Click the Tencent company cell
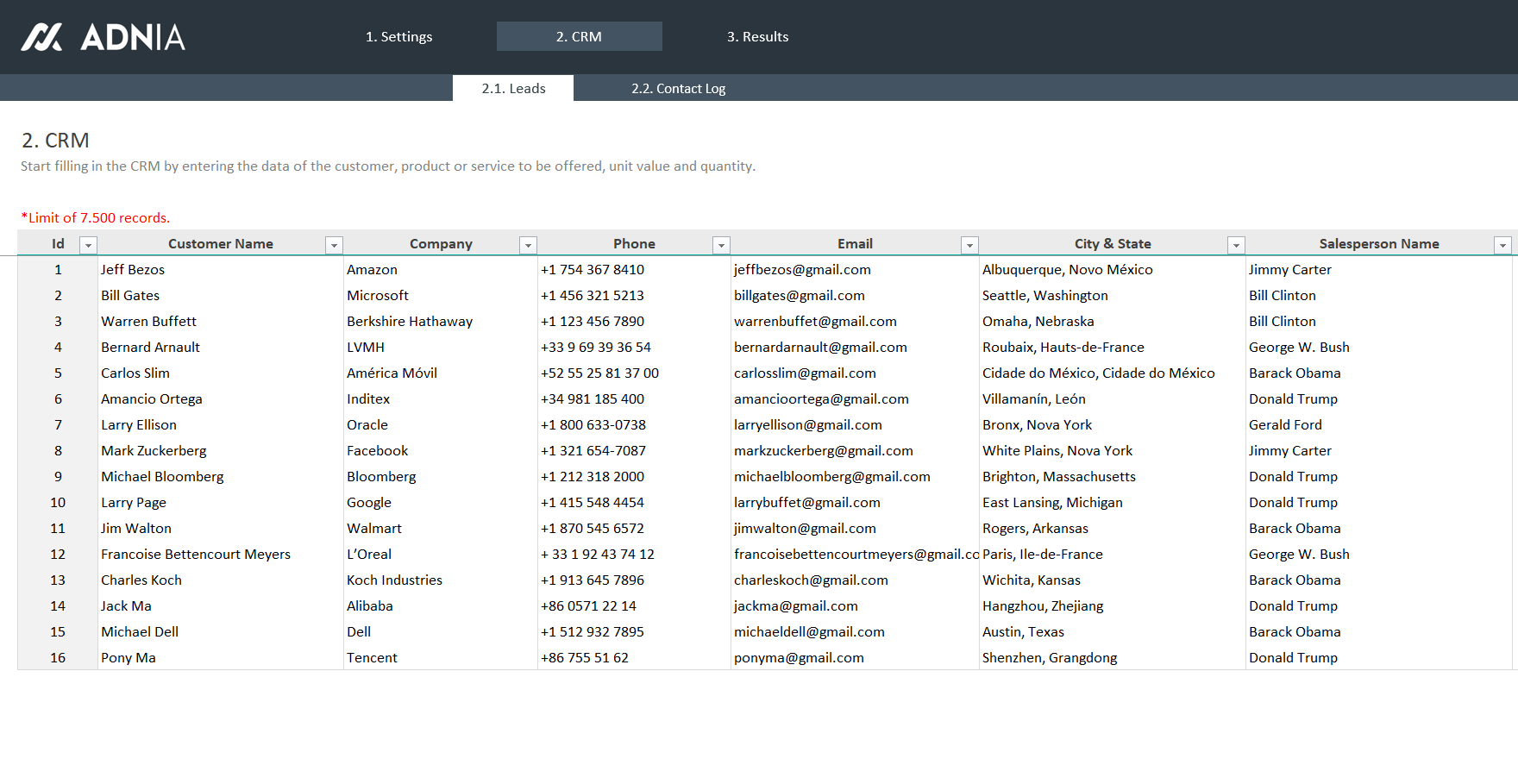The image size is (1518, 784). coord(441,657)
